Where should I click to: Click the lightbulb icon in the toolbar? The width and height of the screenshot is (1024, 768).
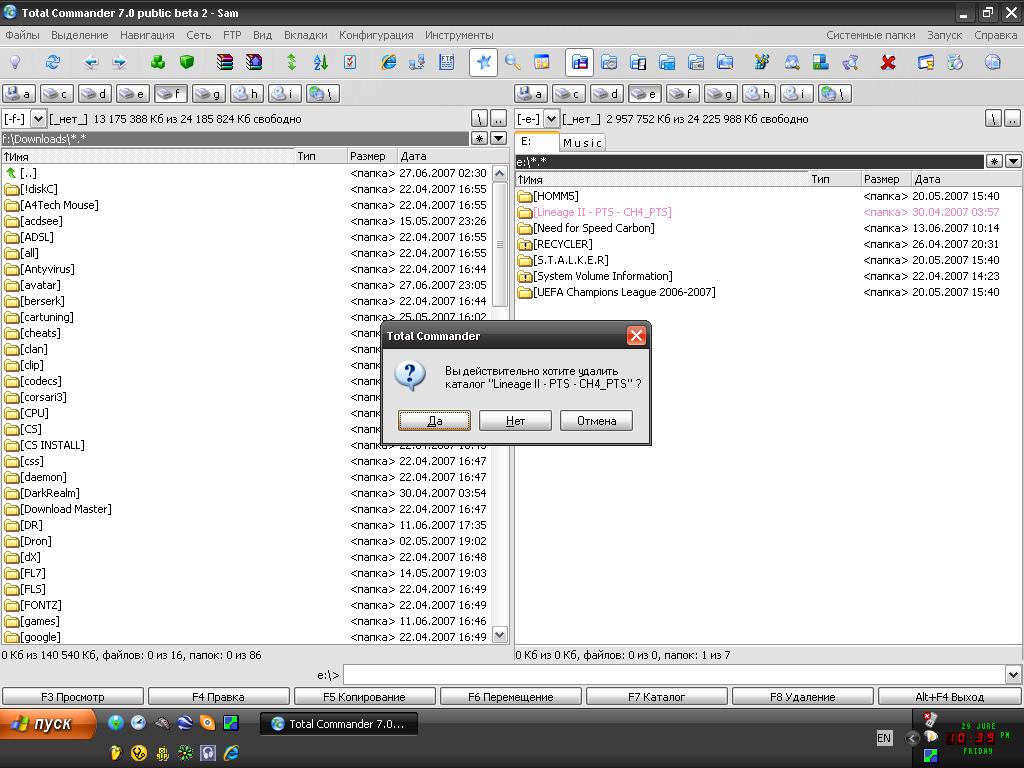[15, 63]
